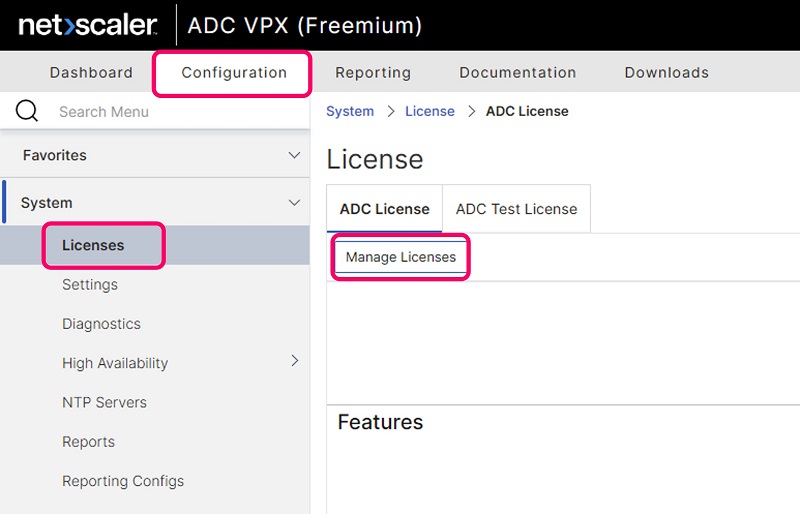
Task: Switch to the Reporting tab
Action: pyautogui.click(x=373, y=72)
